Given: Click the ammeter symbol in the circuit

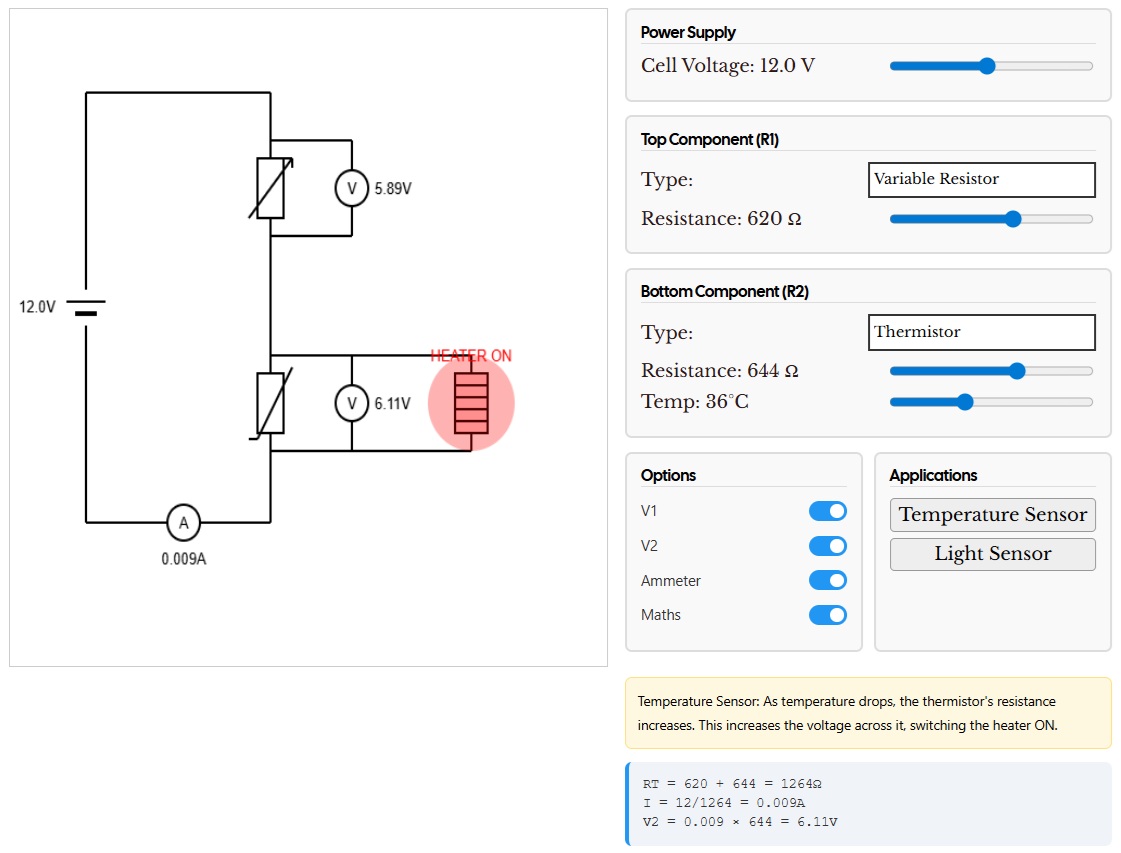Looking at the screenshot, I should click(184, 523).
